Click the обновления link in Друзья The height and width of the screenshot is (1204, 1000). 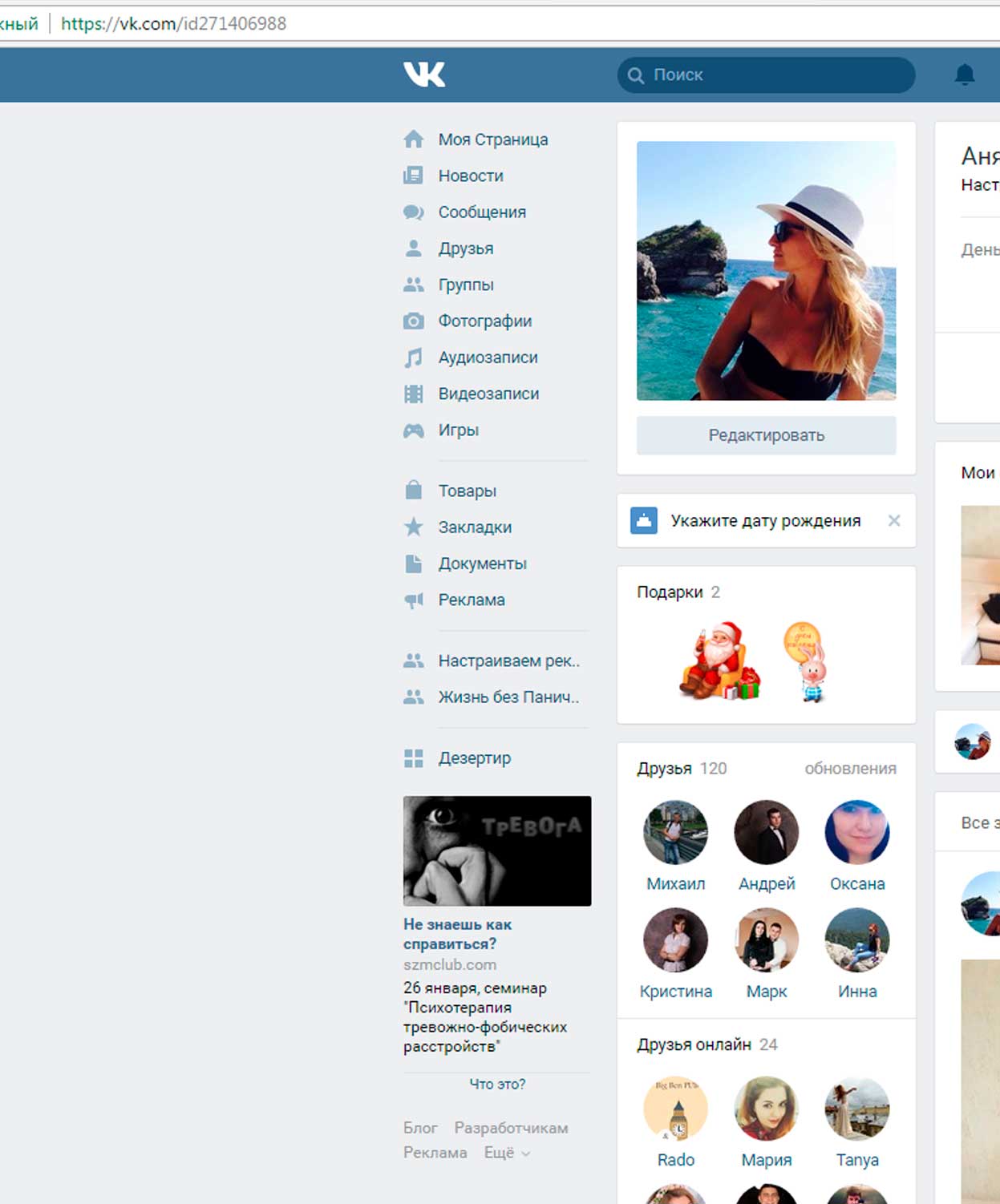click(x=851, y=769)
